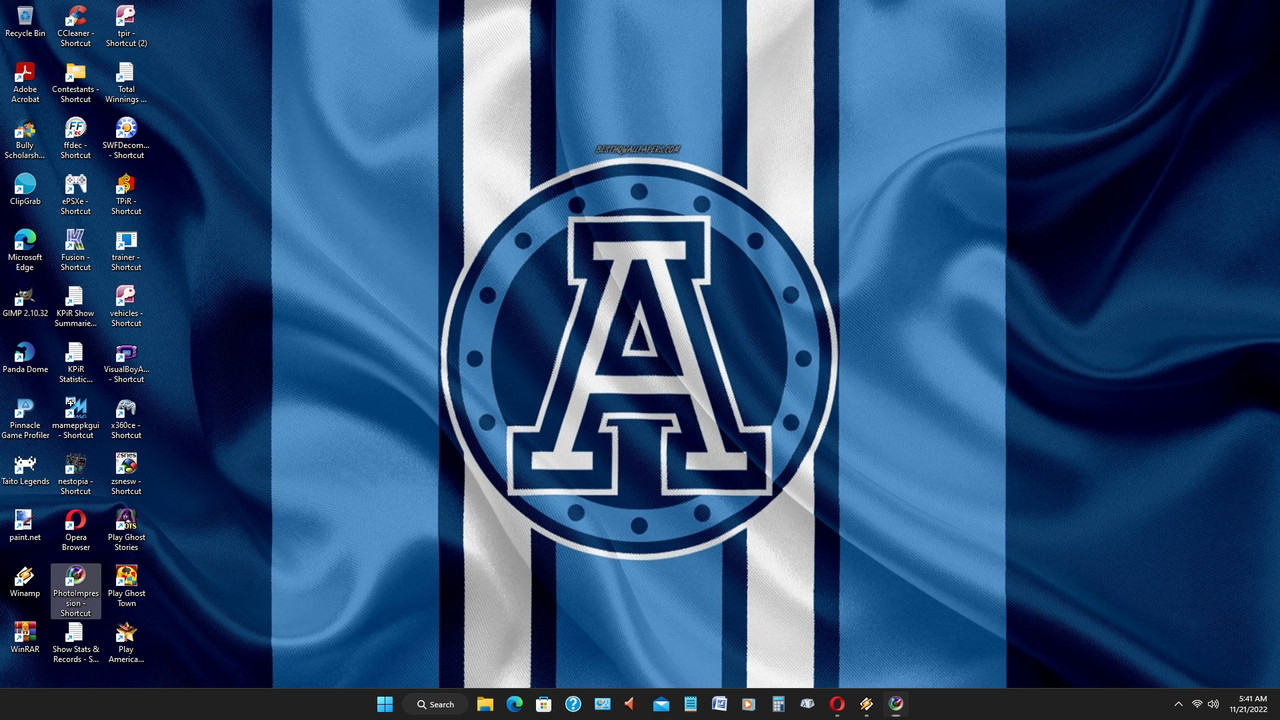Open Microsoft Store from the taskbar
This screenshot has height=720, width=1280.
(544, 704)
